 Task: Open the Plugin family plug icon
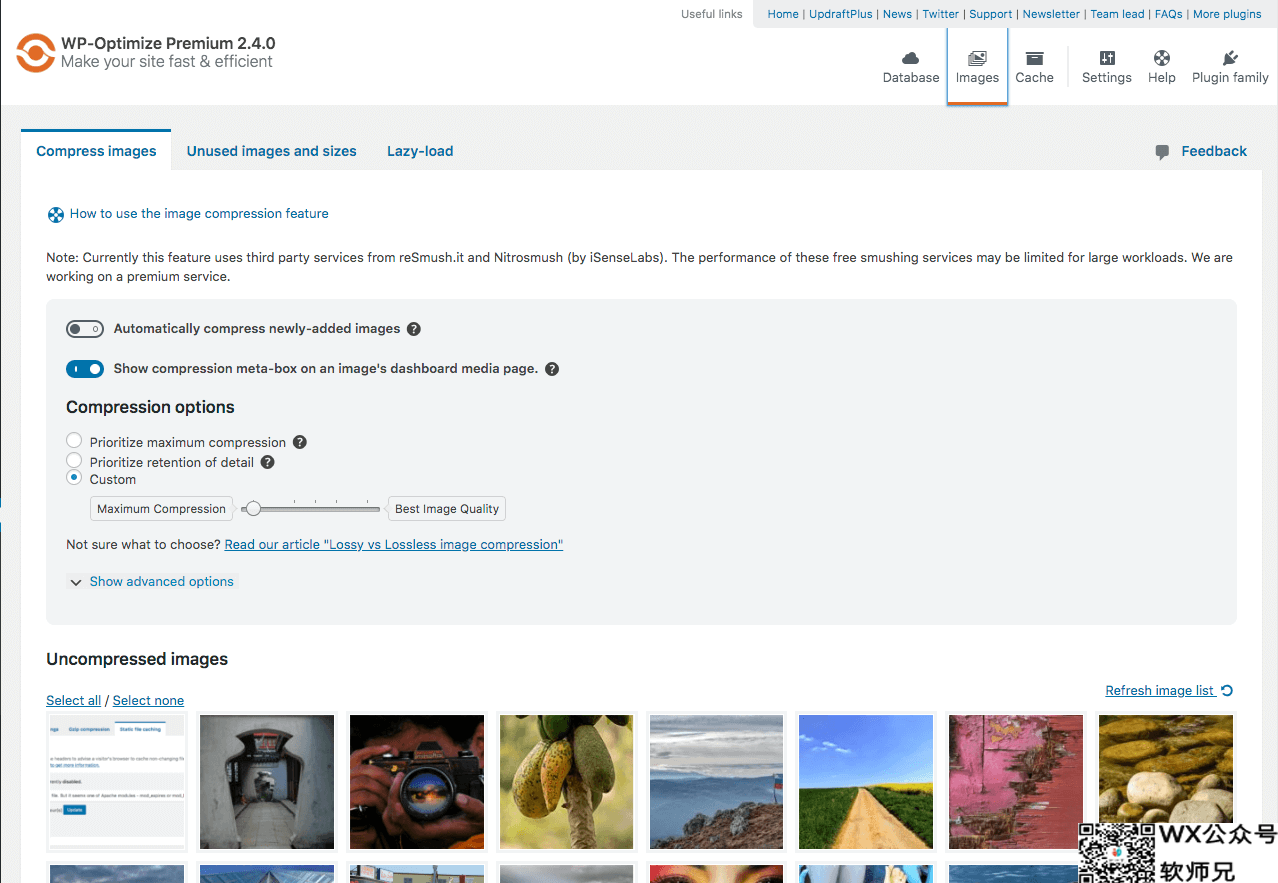click(1230, 58)
